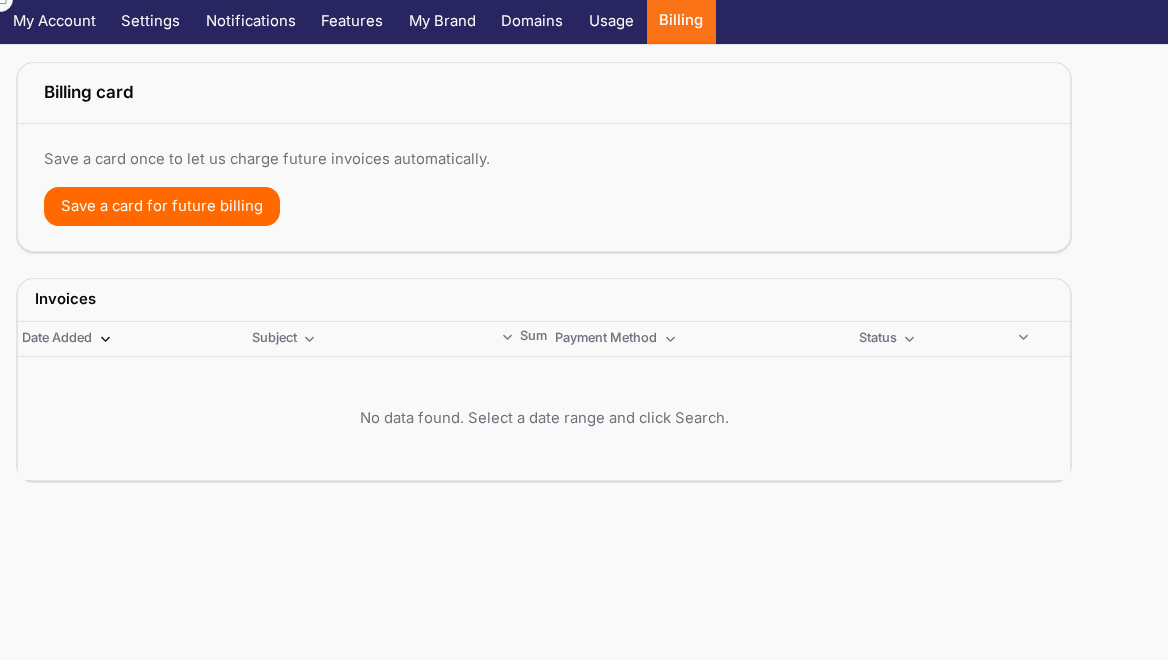1168x660 pixels.
Task: Click the 'Save a card once' description
Action: [x=267, y=159]
